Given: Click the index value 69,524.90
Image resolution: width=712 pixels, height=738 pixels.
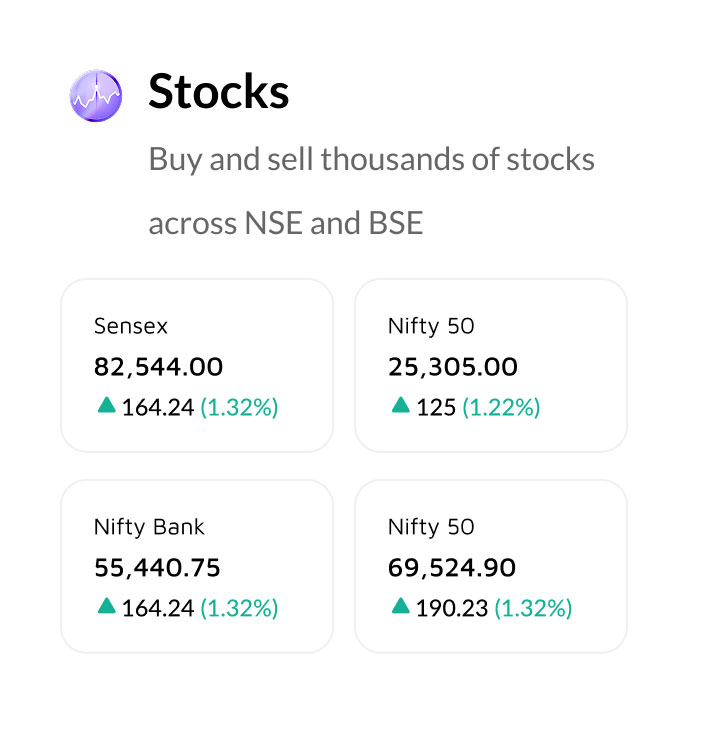Looking at the screenshot, I should pyautogui.click(x=452, y=568).
